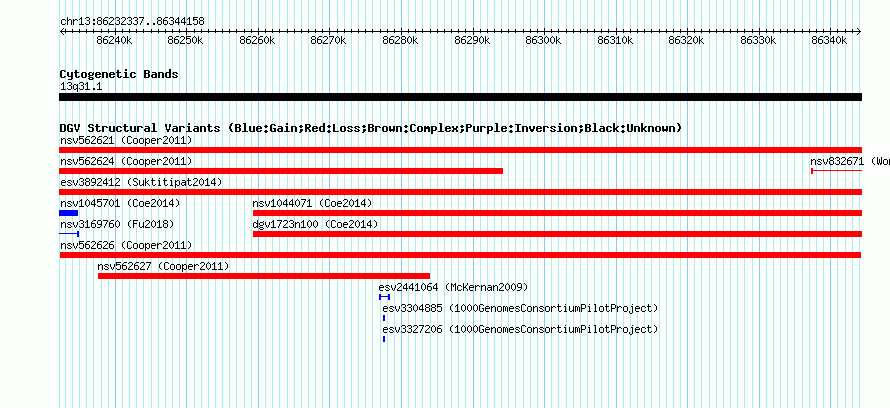This screenshot has width=890, height=408.
Task: Open dgv1723n100 (Coe2014) label
Action: coord(315,224)
